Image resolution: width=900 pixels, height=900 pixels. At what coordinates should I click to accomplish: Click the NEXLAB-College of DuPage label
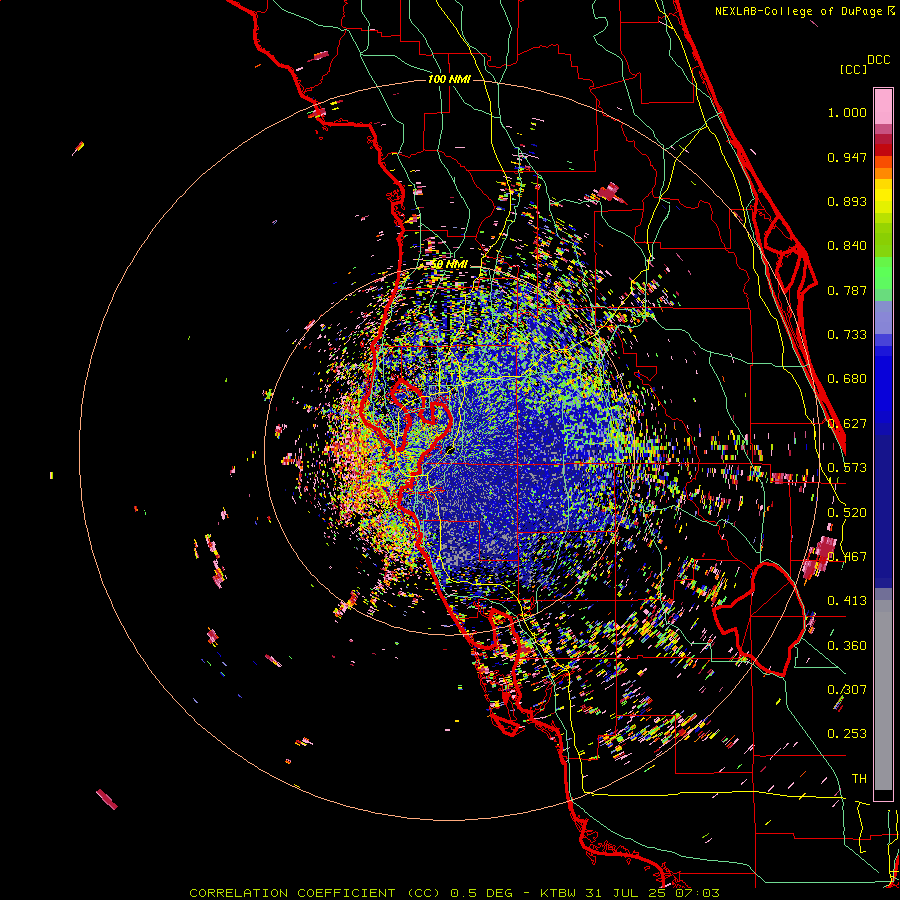click(x=804, y=11)
